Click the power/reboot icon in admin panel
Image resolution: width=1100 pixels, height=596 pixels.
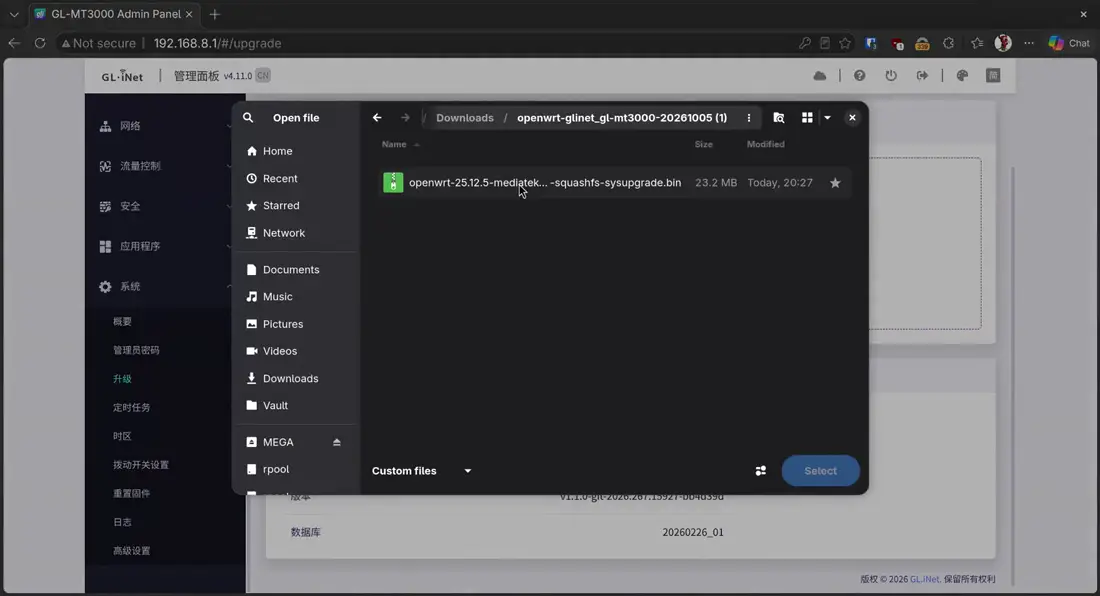click(891, 76)
